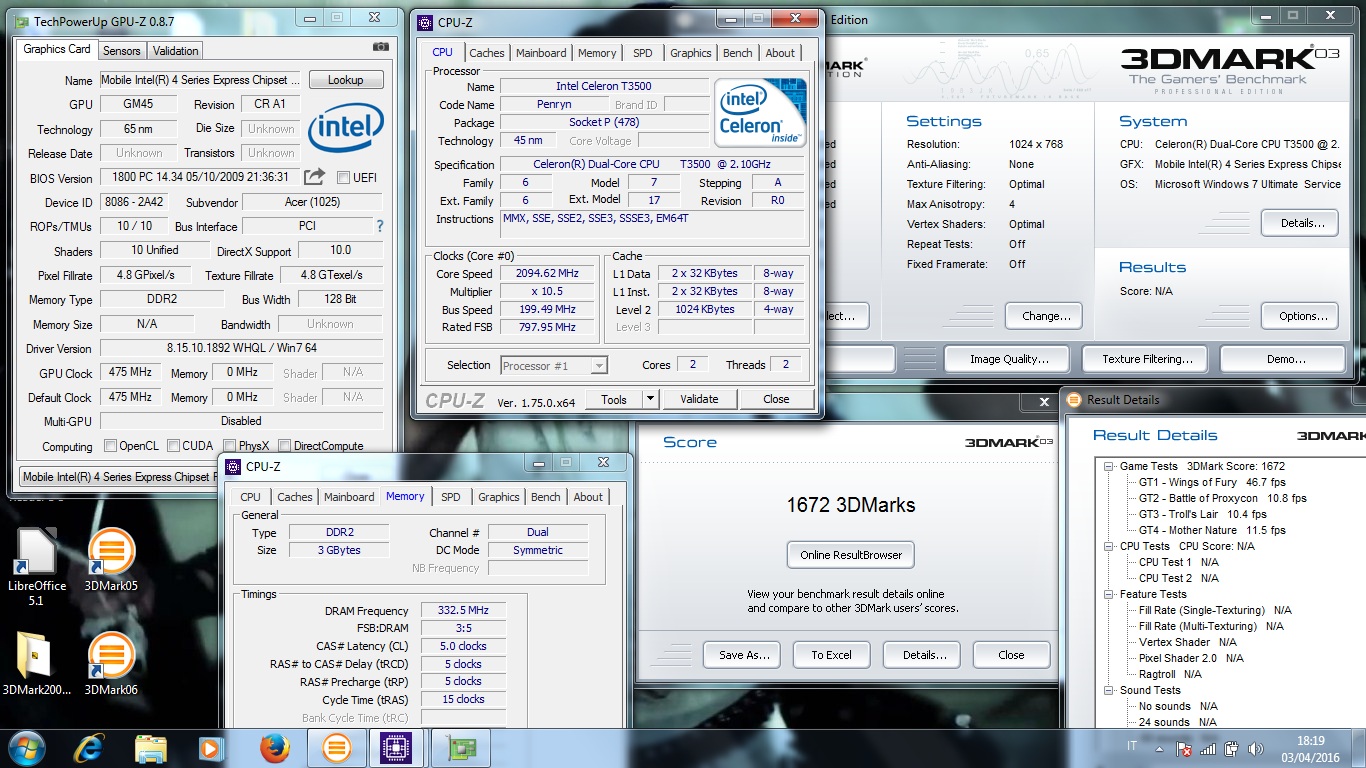The height and width of the screenshot is (768, 1366).
Task: Click the GPU-Z Name field showing Mobile Intel chipset
Action: [x=199, y=80]
